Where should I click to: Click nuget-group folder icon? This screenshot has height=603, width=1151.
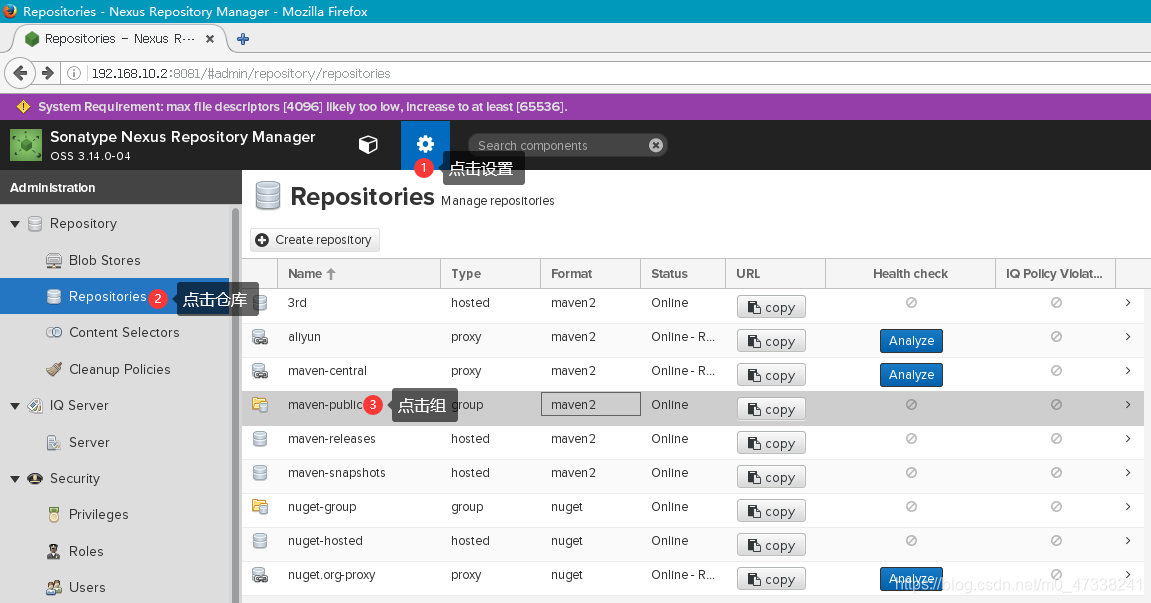pyautogui.click(x=260, y=506)
